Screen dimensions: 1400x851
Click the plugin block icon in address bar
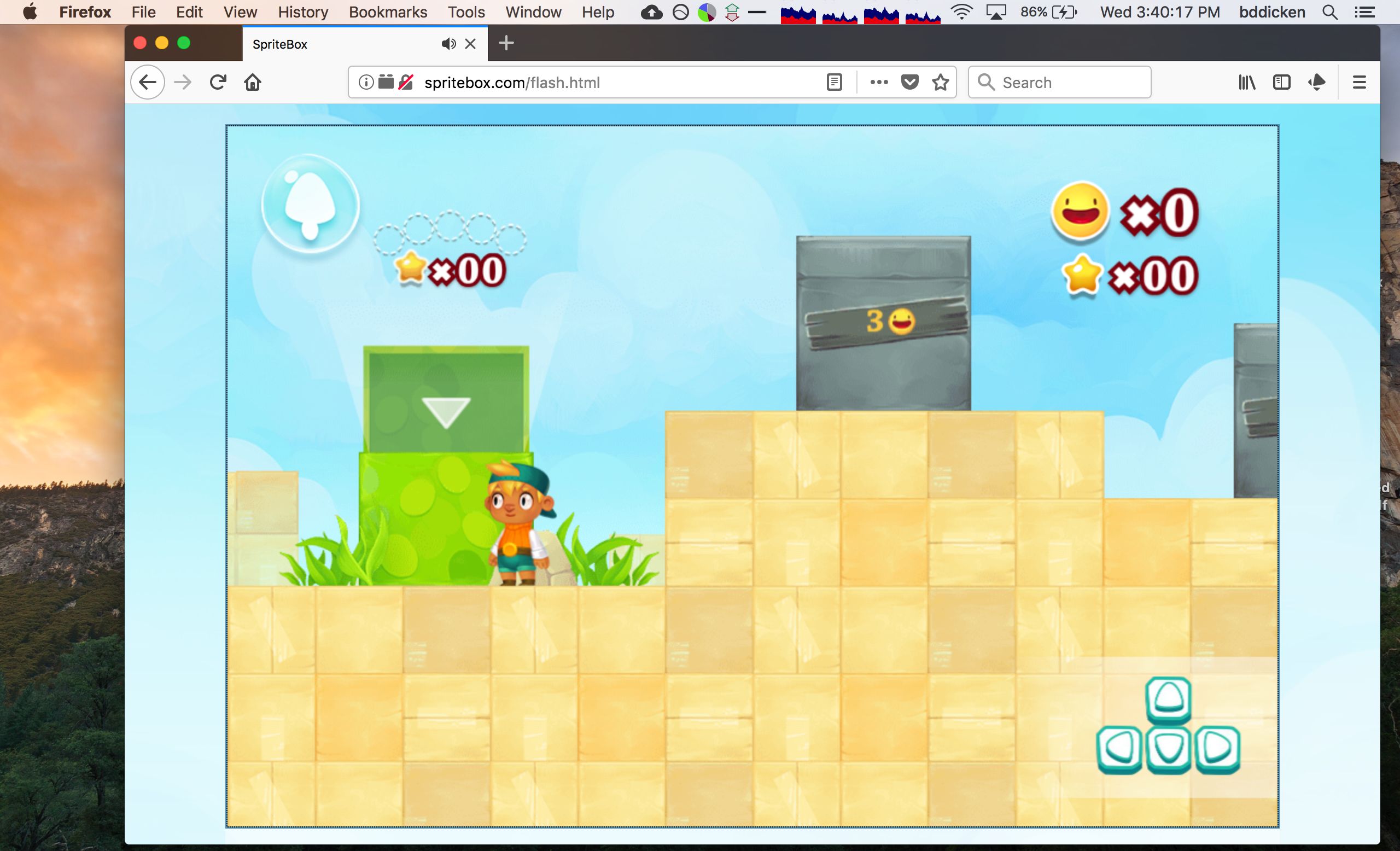386,82
